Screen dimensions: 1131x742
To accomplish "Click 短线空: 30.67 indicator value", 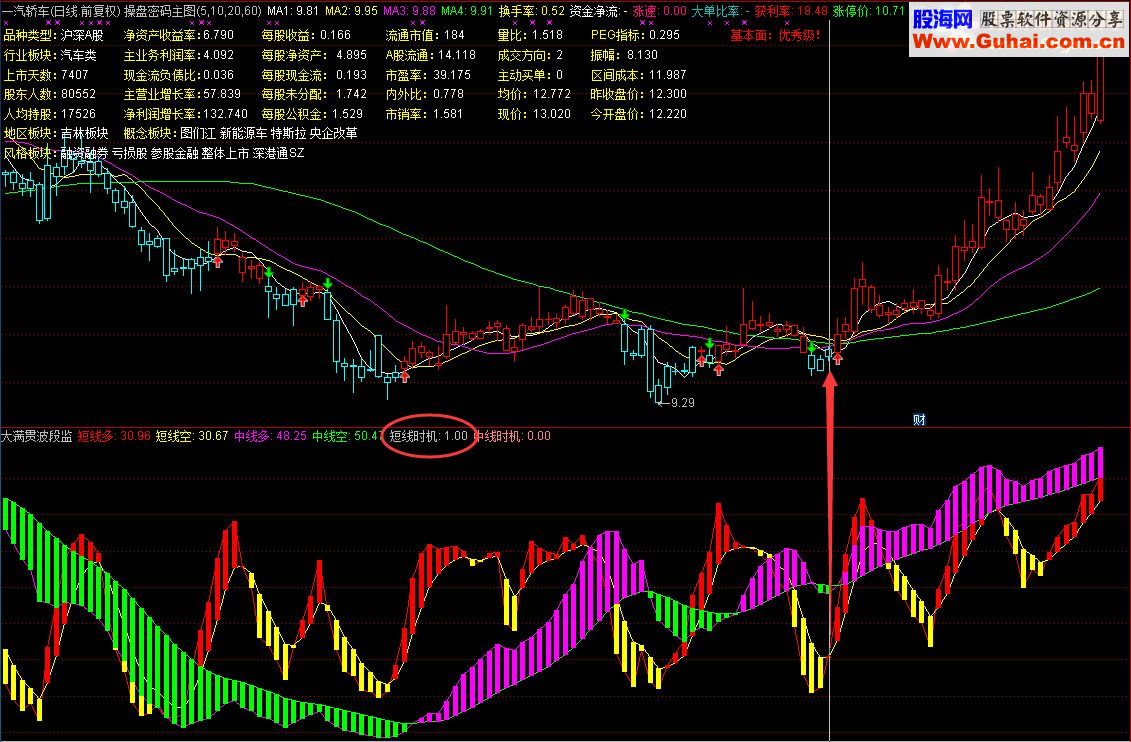I will tap(192, 436).
